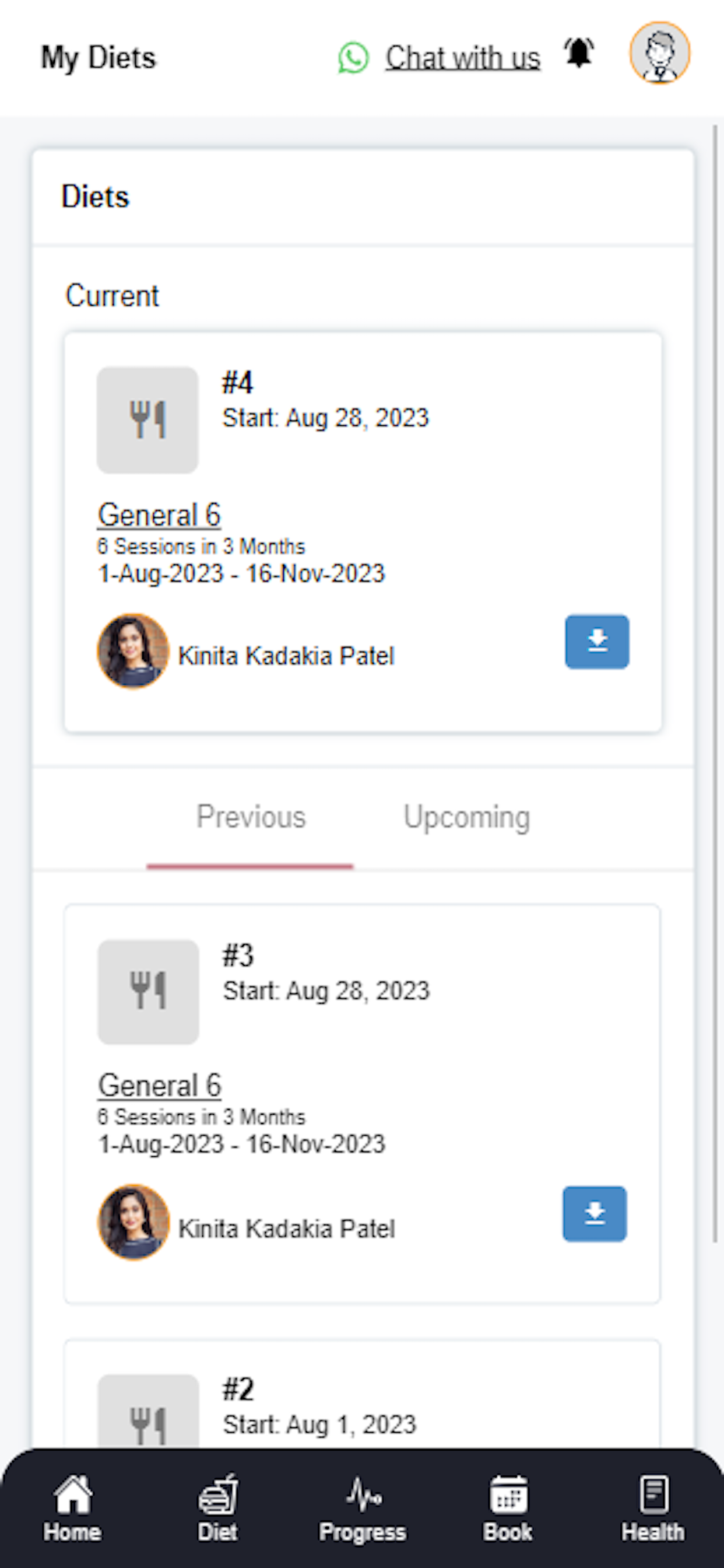Switch to the Upcoming tab
The height and width of the screenshot is (1568, 724).
pos(467,818)
